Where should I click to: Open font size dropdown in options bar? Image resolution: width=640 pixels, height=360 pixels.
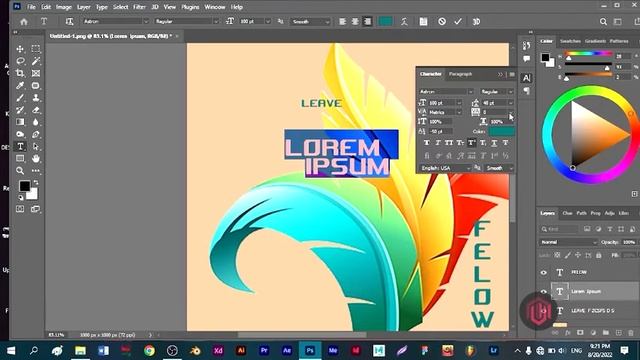coord(268,22)
